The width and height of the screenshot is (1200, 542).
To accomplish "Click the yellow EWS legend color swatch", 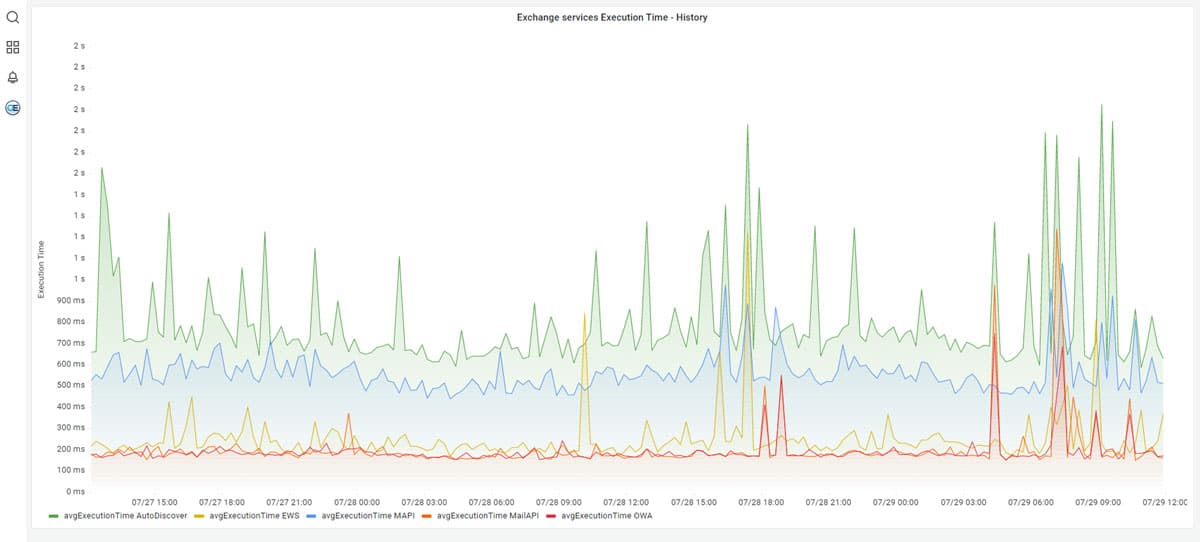I will 199,516.
